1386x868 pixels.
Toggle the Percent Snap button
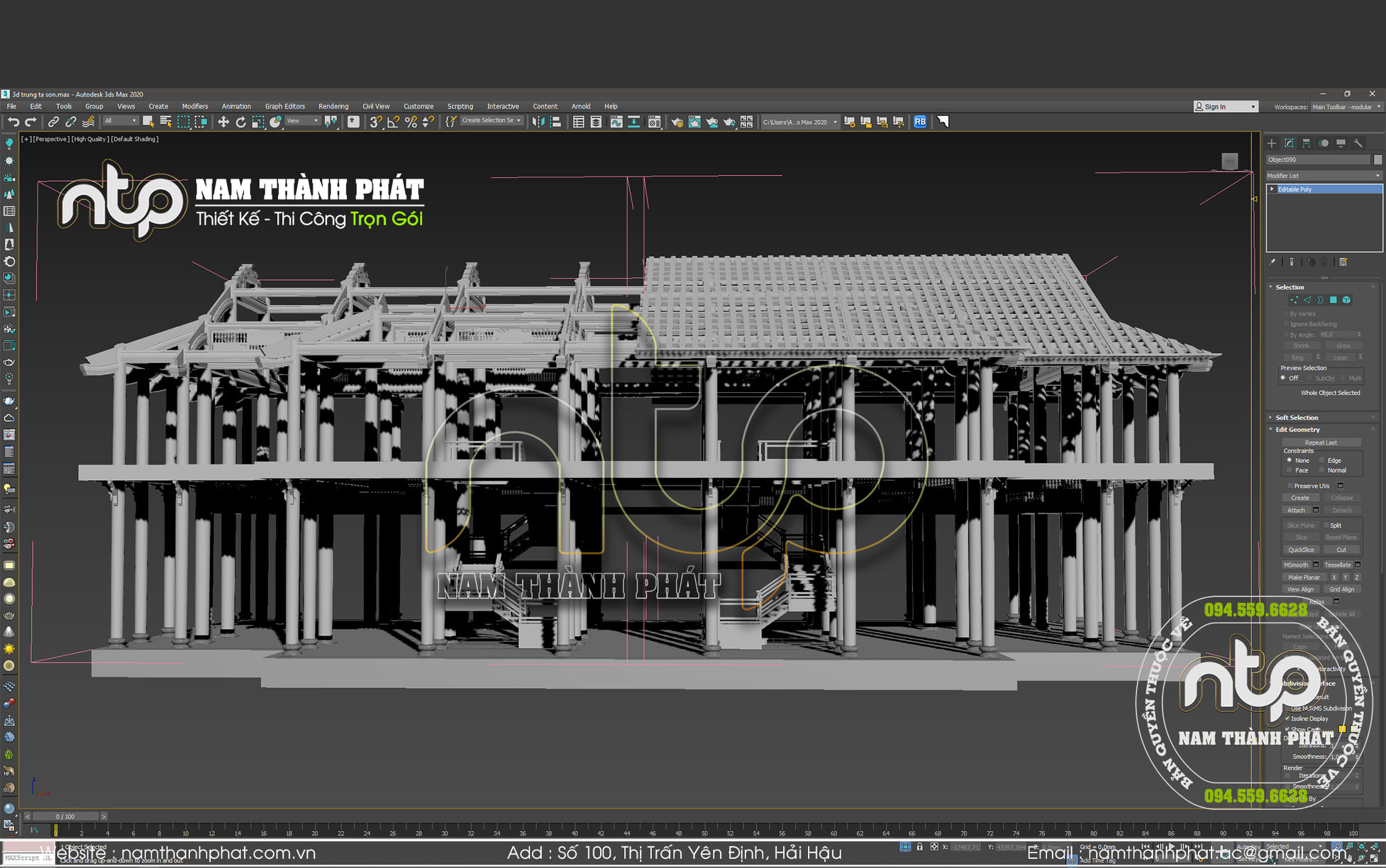coord(411,122)
